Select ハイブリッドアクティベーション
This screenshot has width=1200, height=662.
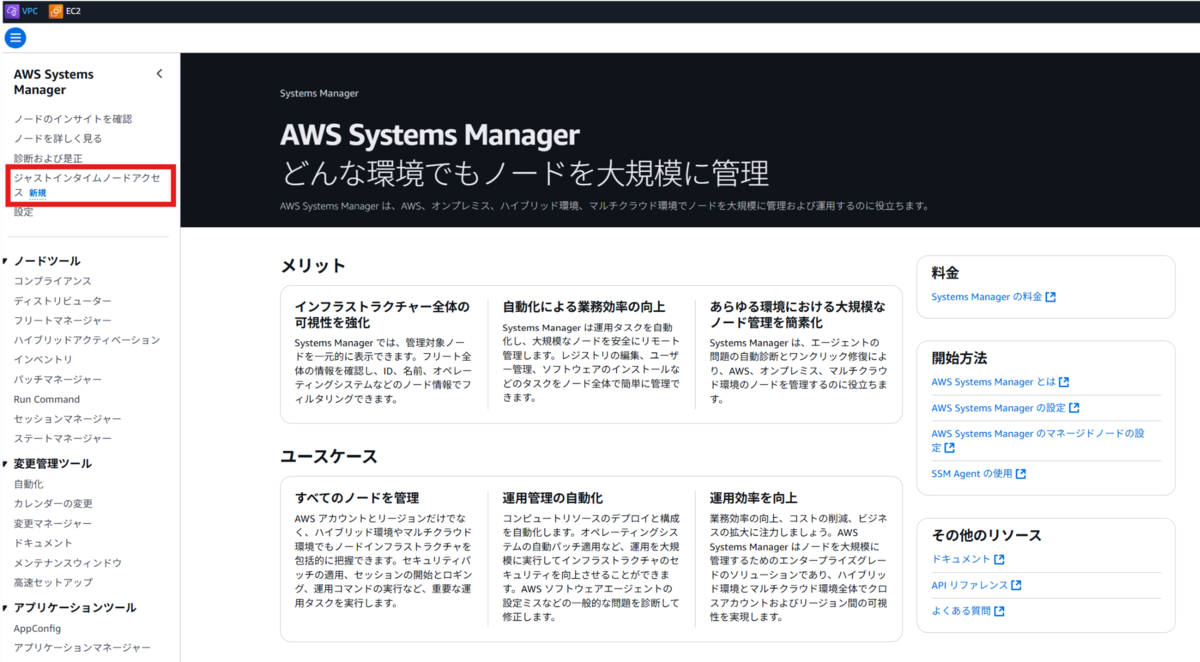tap(87, 340)
